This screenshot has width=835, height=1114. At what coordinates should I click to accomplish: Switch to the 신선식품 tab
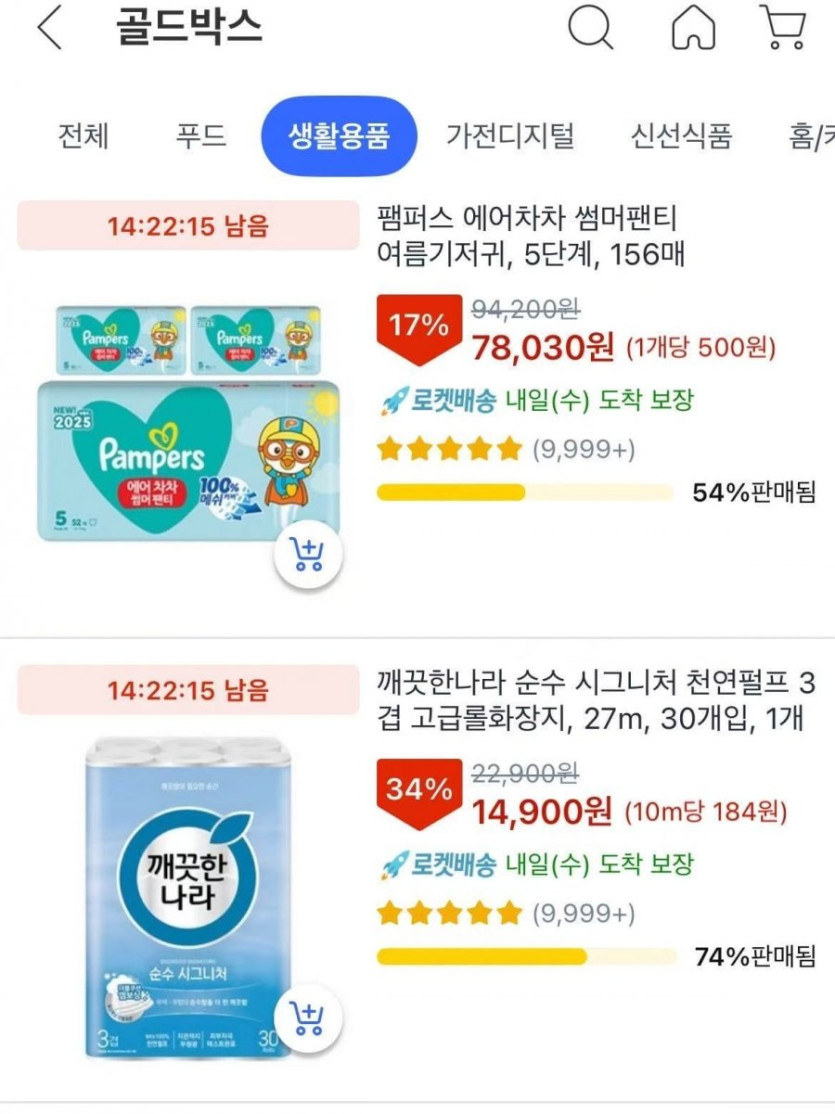tap(681, 136)
